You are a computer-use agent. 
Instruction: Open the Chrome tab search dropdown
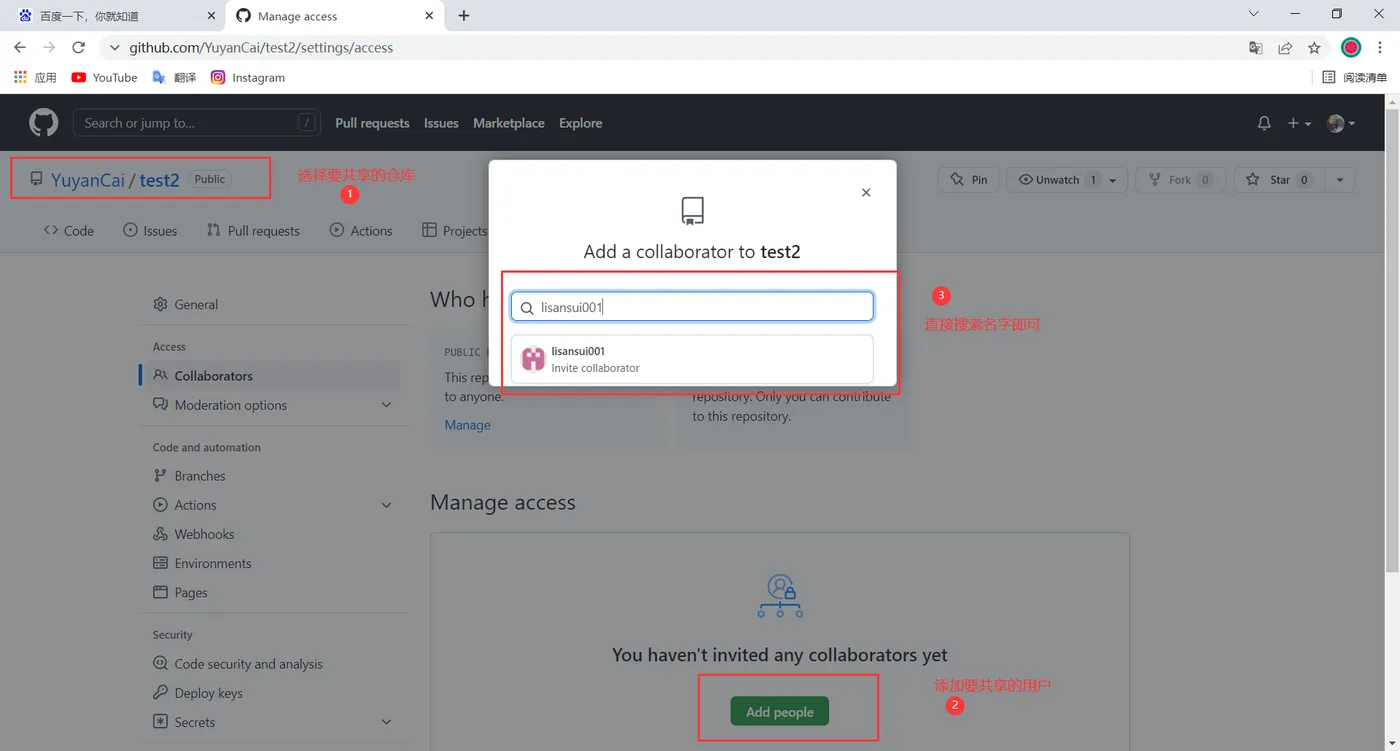pyautogui.click(x=1254, y=14)
